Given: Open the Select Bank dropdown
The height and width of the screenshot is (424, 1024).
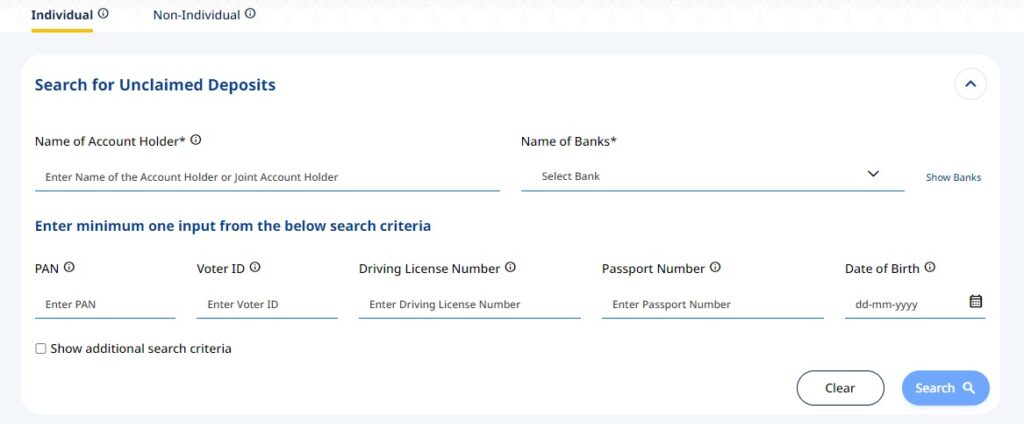Looking at the screenshot, I should (712, 176).
